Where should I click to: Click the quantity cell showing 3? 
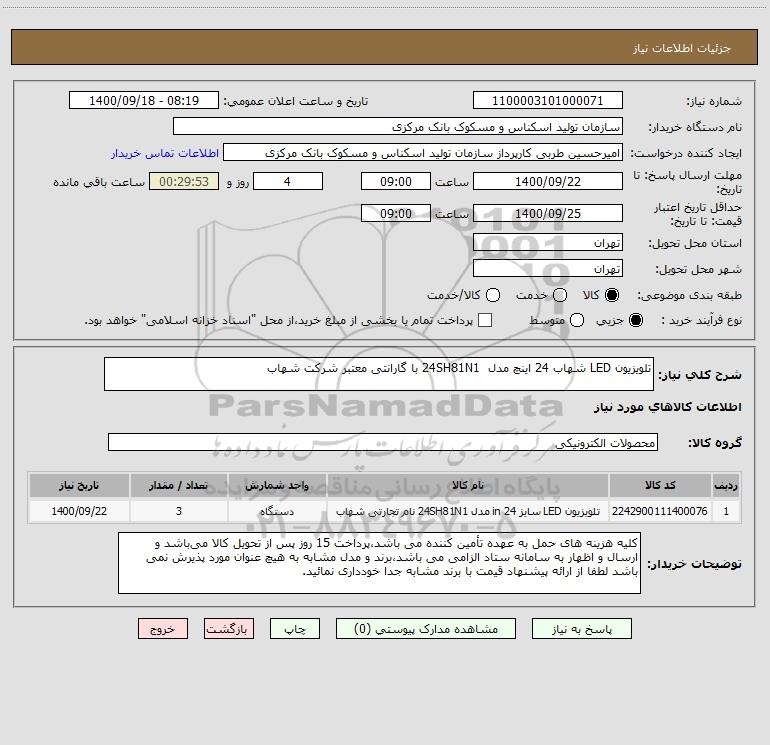[x=179, y=511]
